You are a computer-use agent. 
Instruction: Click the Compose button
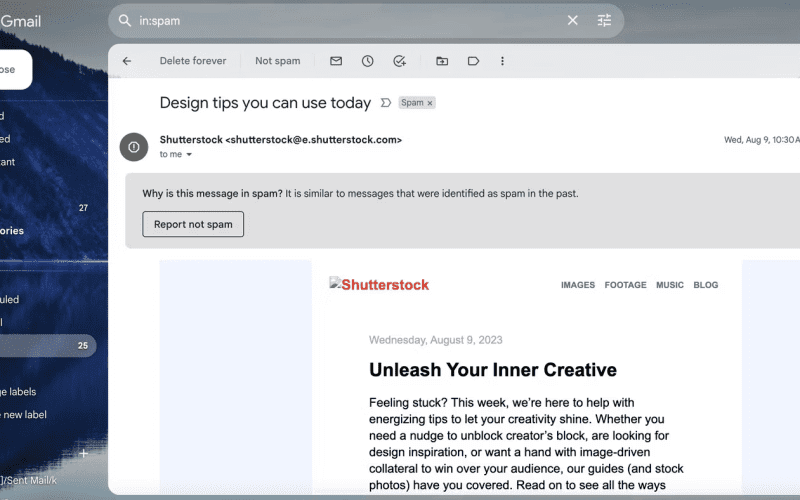pos(15,69)
